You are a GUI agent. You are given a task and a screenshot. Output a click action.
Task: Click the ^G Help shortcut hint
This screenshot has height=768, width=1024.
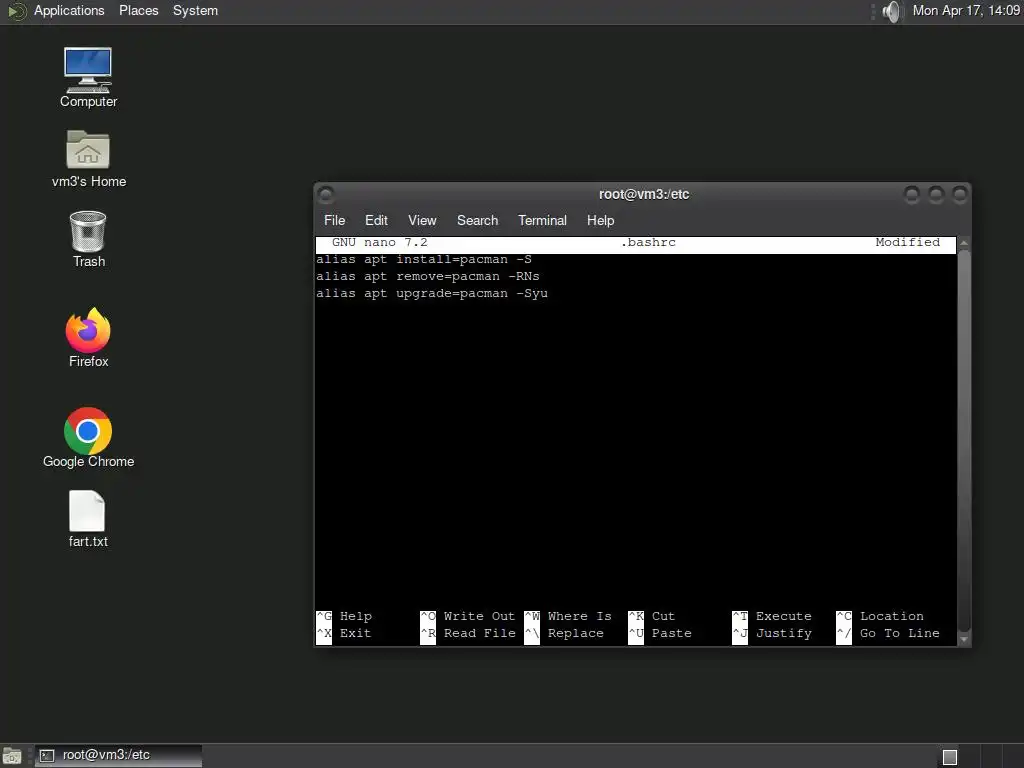pos(344,616)
